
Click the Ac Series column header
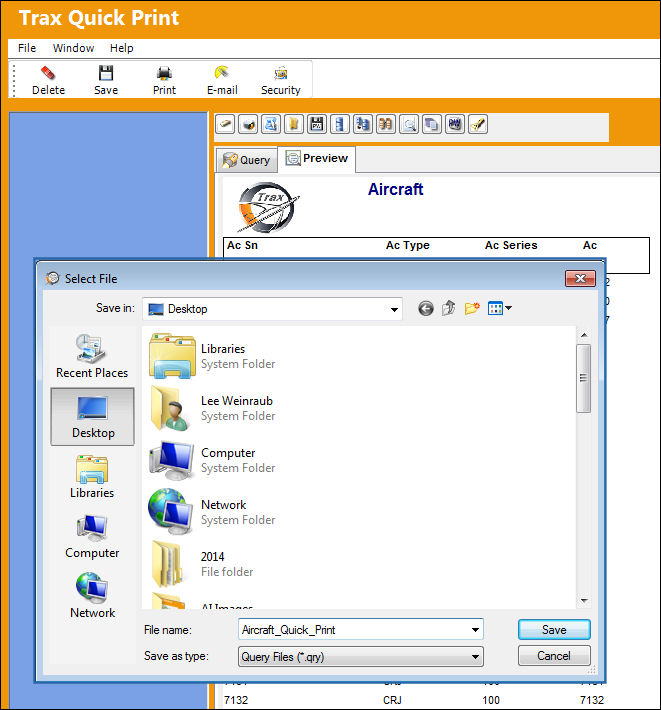[x=511, y=245]
